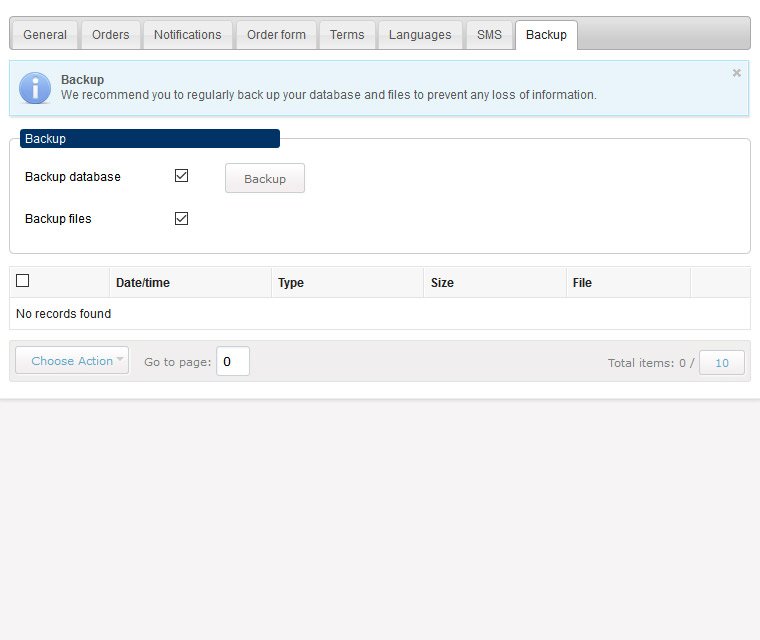This screenshot has width=760, height=640.
Task: Switch to the SMS tab
Action: (489, 35)
